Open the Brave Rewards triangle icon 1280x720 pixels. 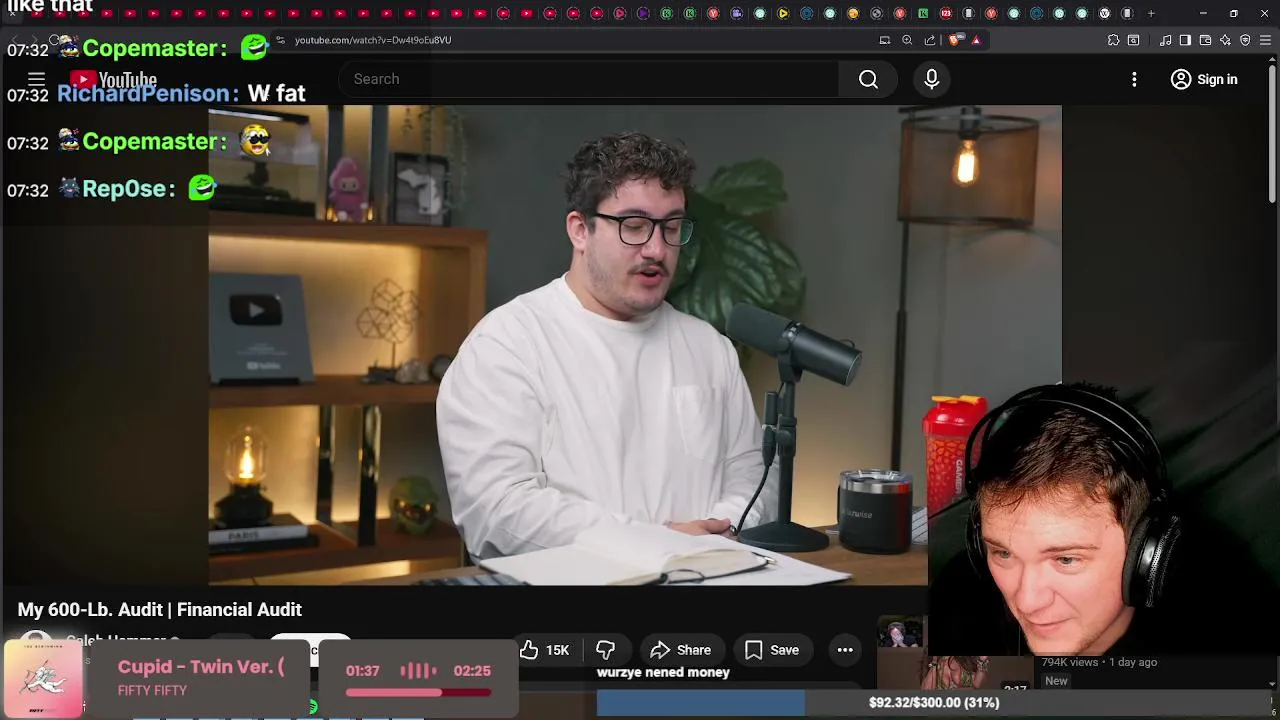(976, 40)
